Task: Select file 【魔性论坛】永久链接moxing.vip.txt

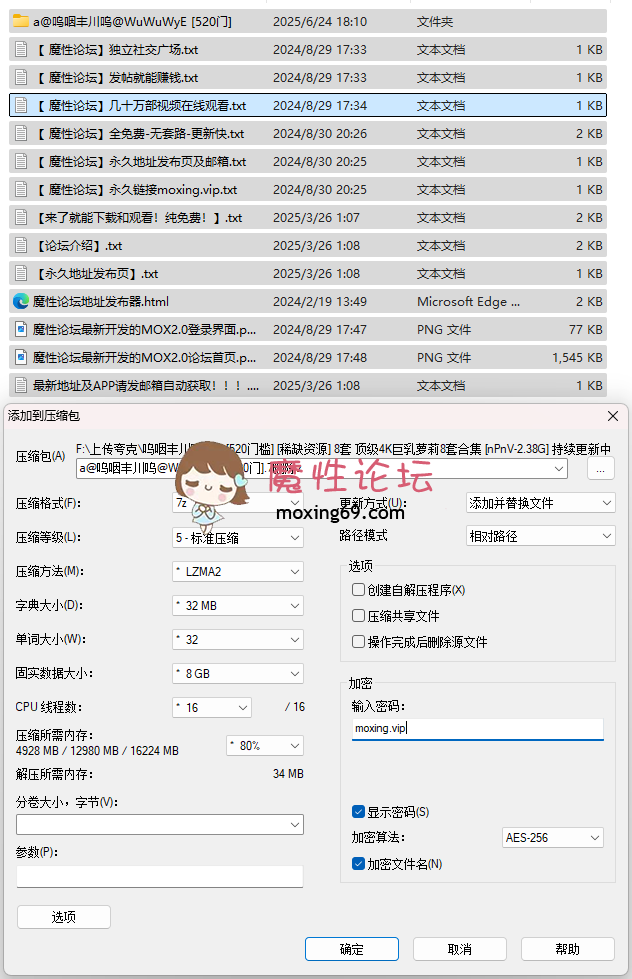Action: [308, 189]
